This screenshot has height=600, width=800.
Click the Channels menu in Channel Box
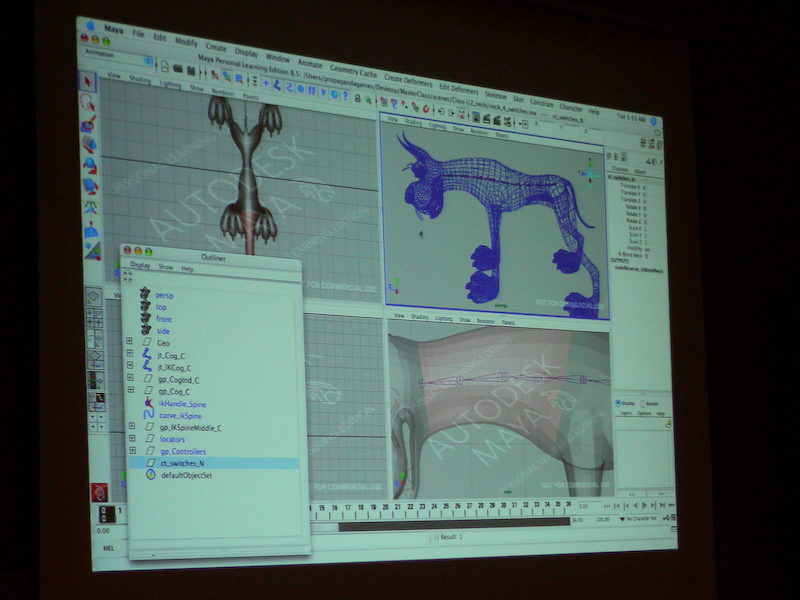click(619, 169)
